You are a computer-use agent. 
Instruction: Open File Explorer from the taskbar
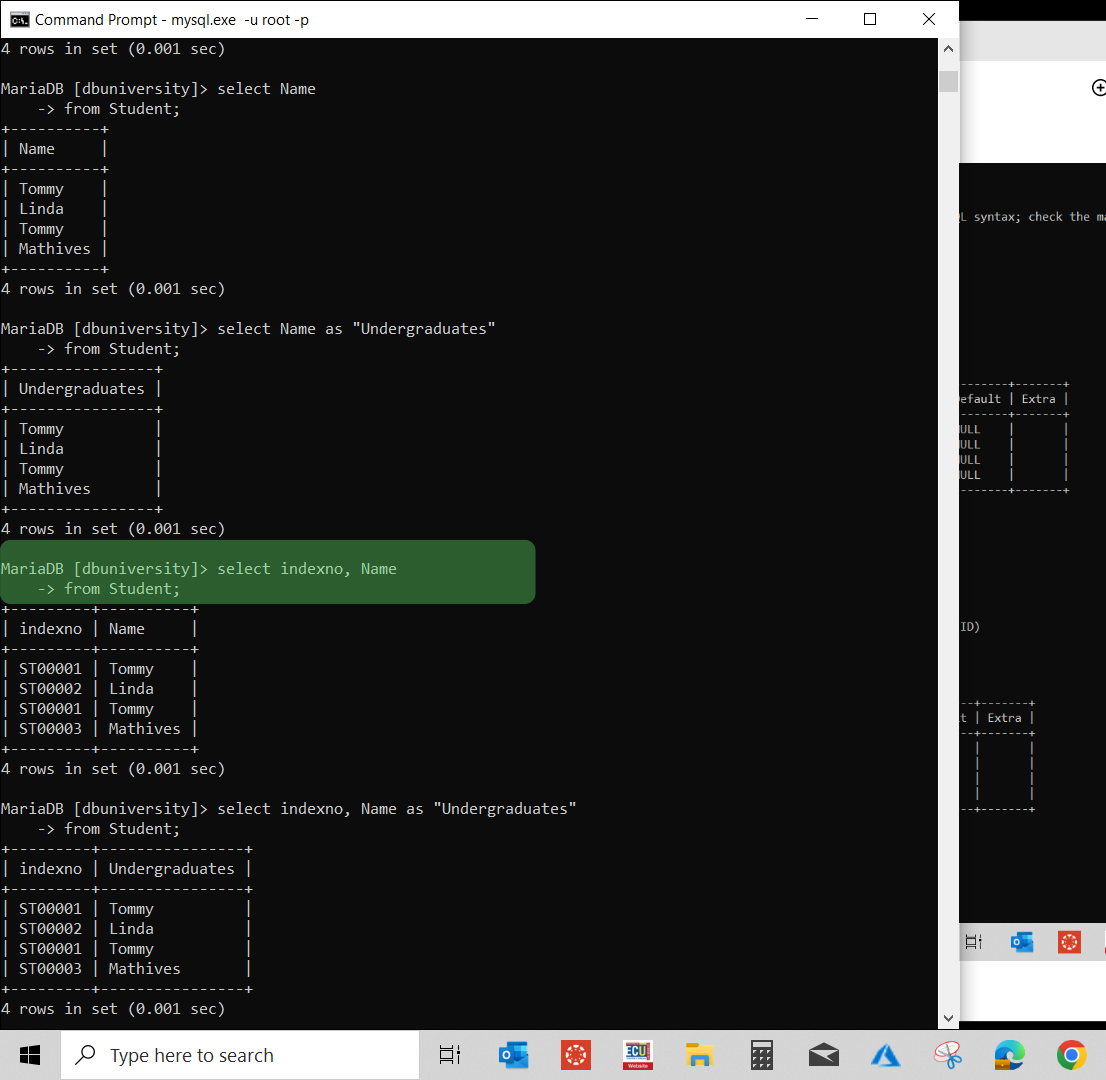(x=699, y=1054)
